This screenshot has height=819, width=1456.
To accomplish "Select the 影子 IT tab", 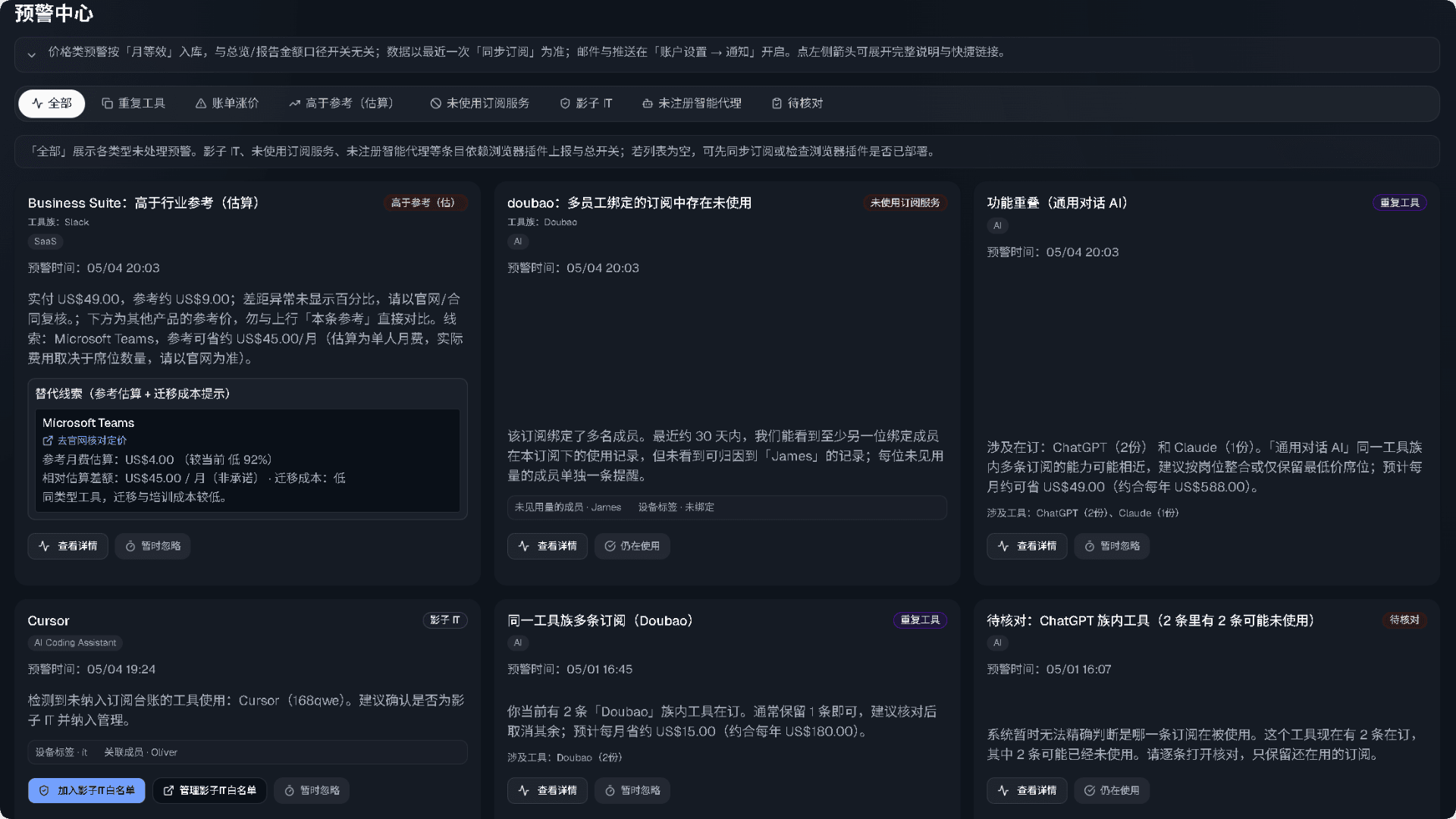I will (x=586, y=103).
